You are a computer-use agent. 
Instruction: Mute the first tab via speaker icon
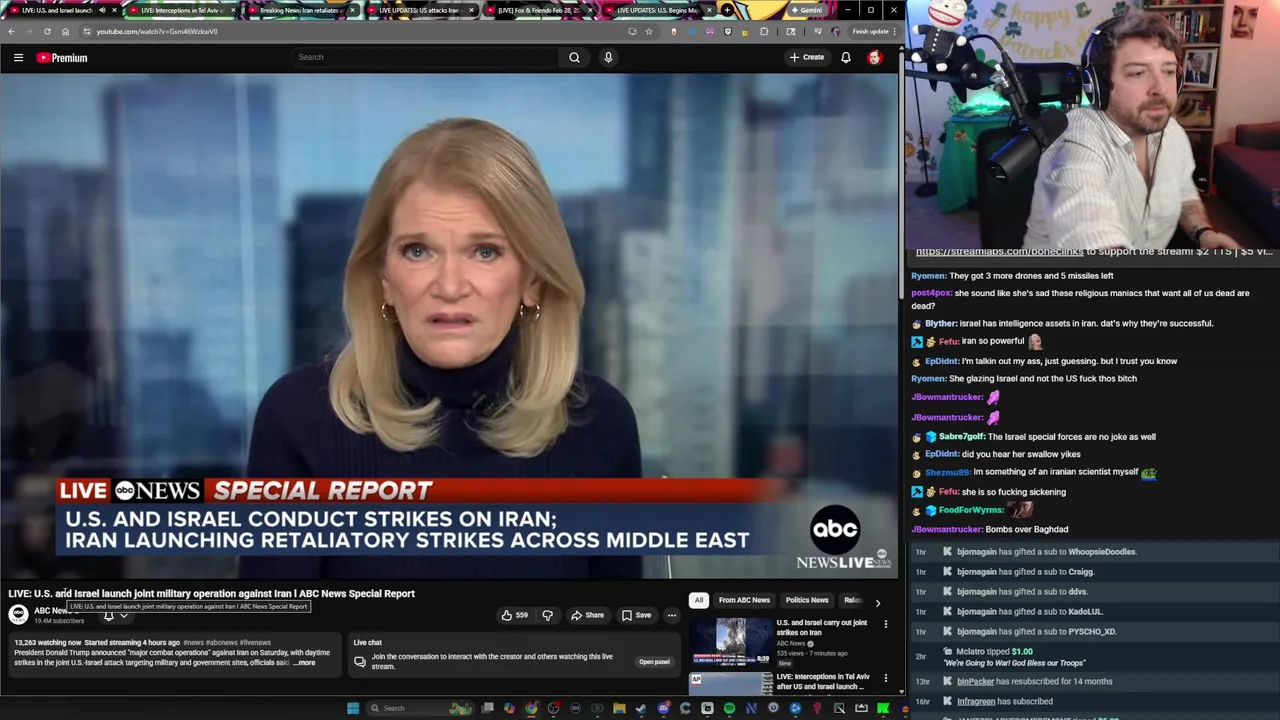(x=102, y=10)
